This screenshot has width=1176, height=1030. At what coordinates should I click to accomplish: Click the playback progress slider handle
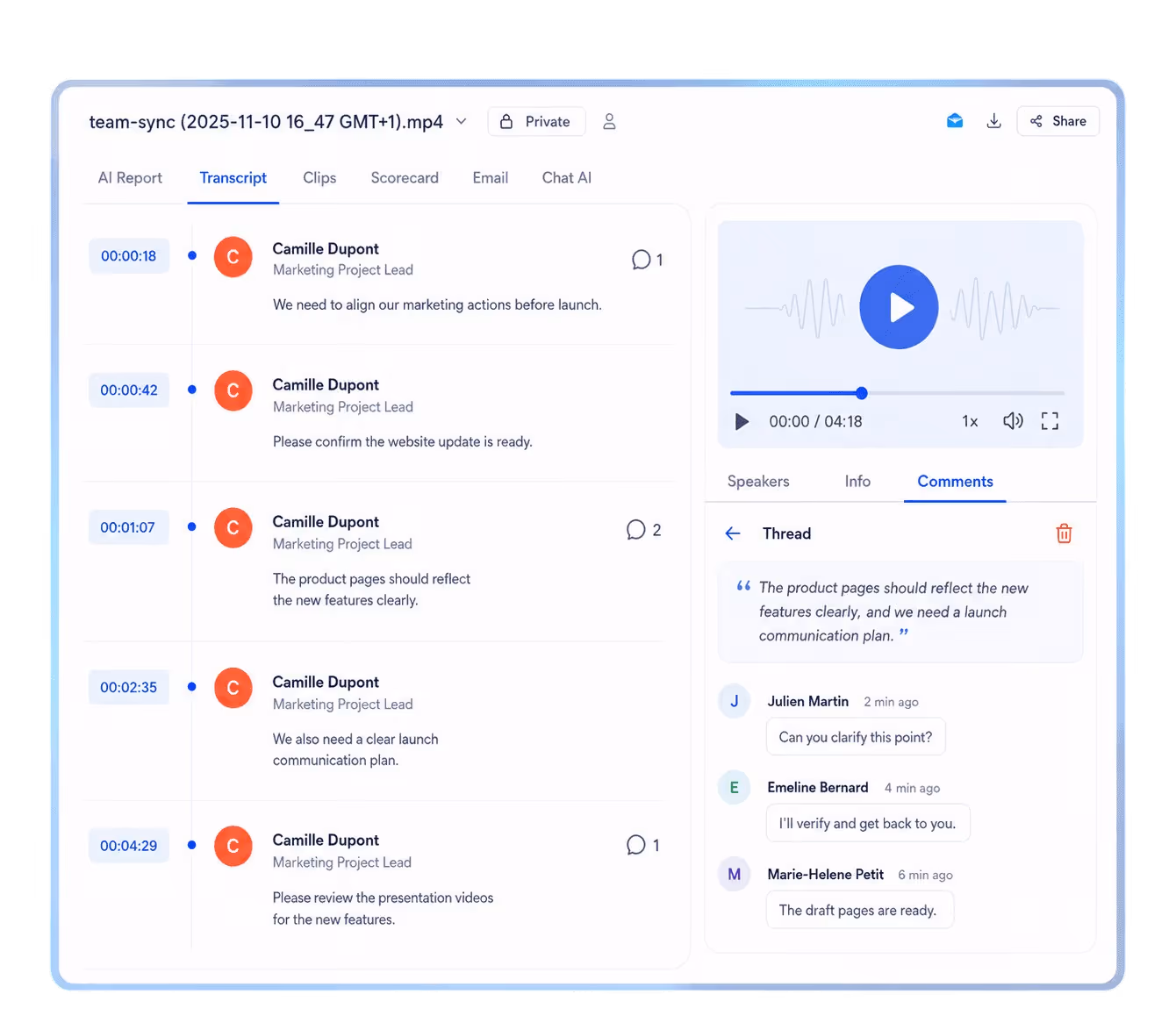(x=862, y=393)
